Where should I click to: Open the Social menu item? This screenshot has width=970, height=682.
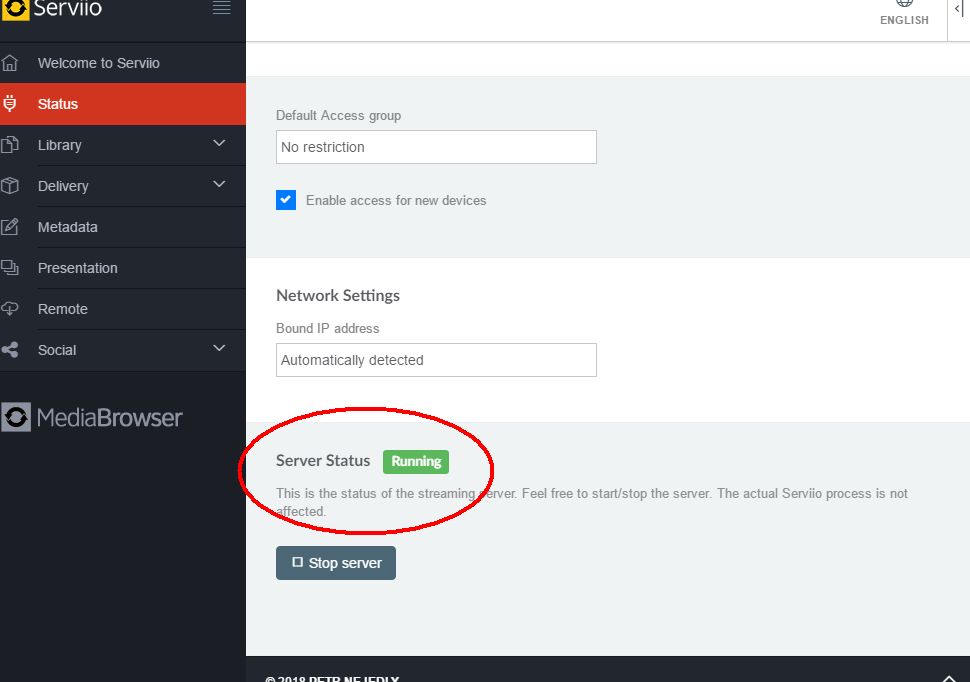[x=122, y=350]
